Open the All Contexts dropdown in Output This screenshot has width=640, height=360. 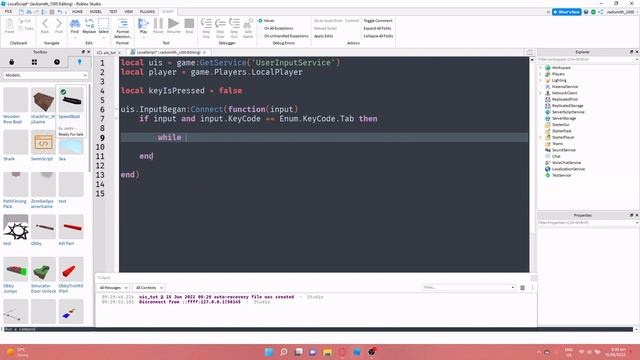pos(149,288)
